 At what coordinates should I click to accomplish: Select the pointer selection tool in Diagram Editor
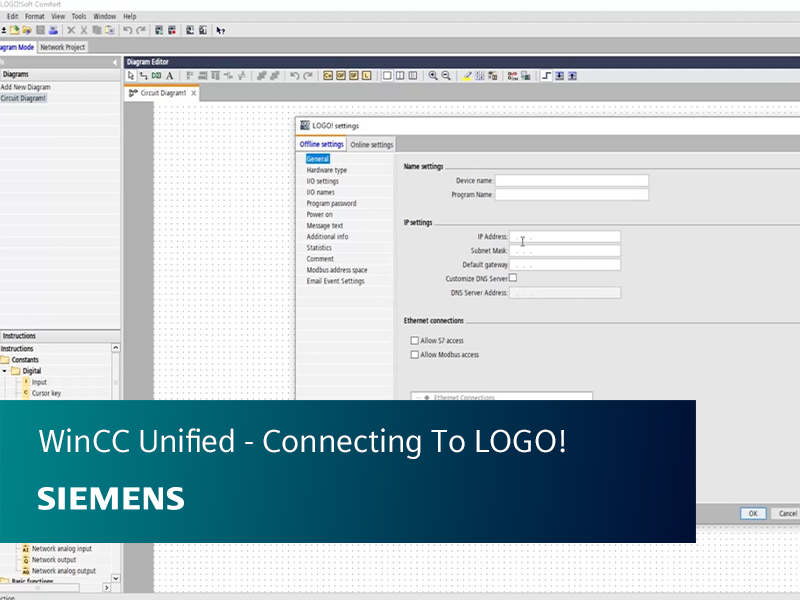coord(130,75)
